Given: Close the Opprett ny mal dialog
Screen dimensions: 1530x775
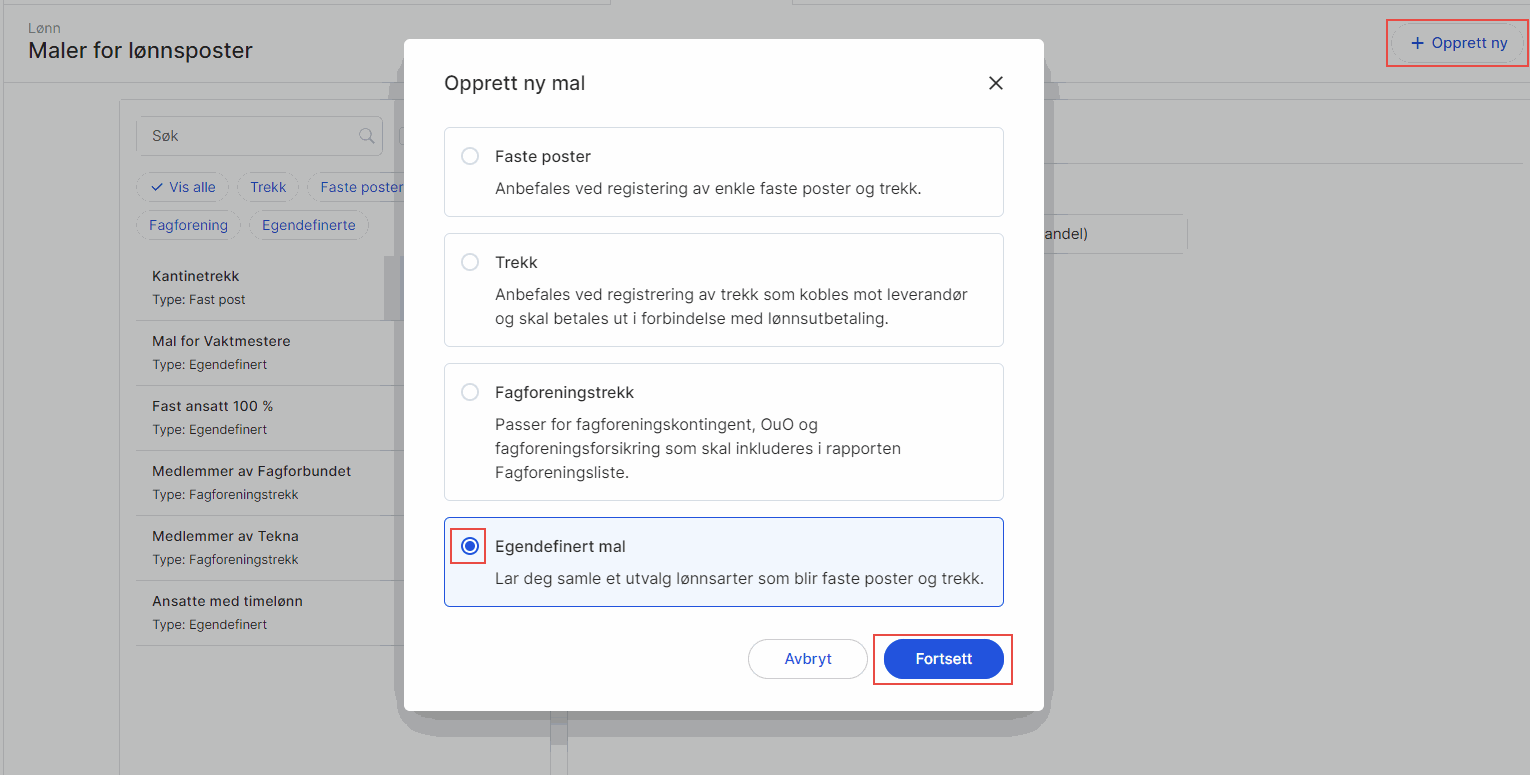Looking at the screenshot, I should [996, 83].
